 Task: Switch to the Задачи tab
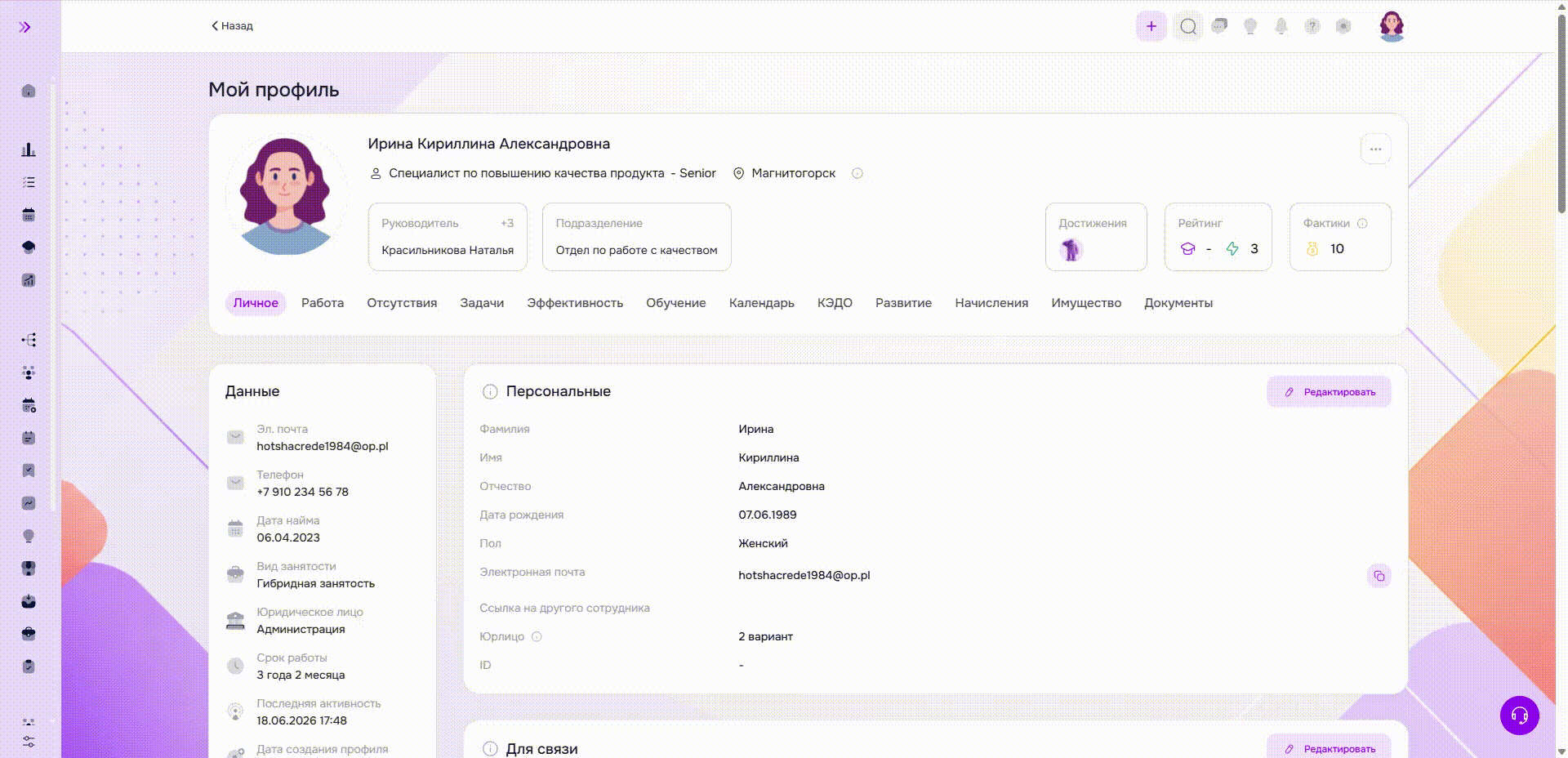click(x=482, y=303)
